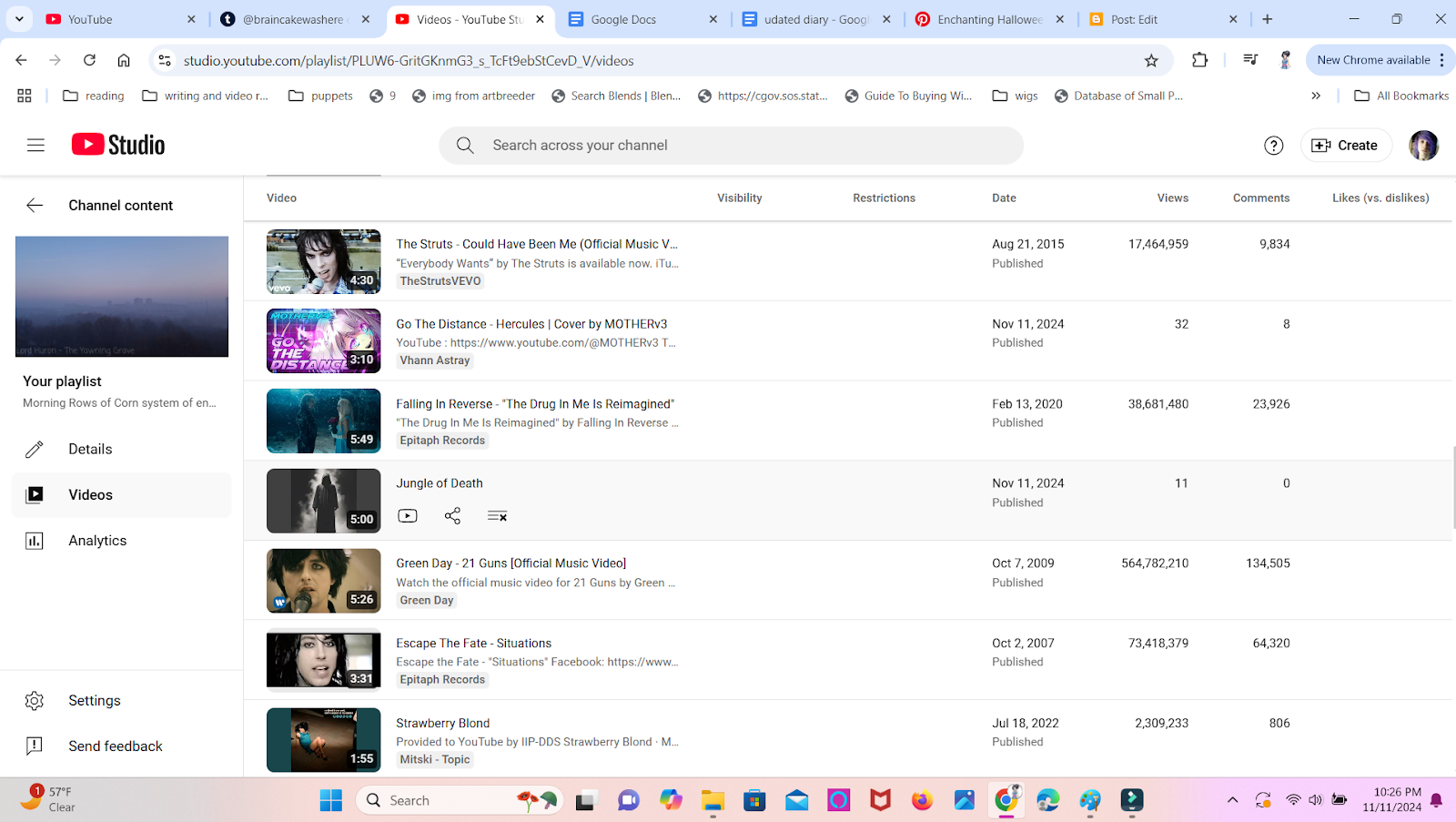This screenshot has height=822, width=1456.
Task: Open the wigs bookmarks folder
Action: (1016, 96)
